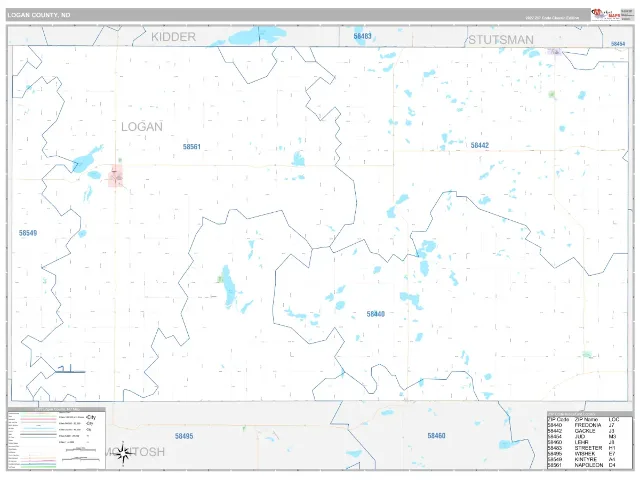Click ZIP code 58483 on map

point(362,36)
